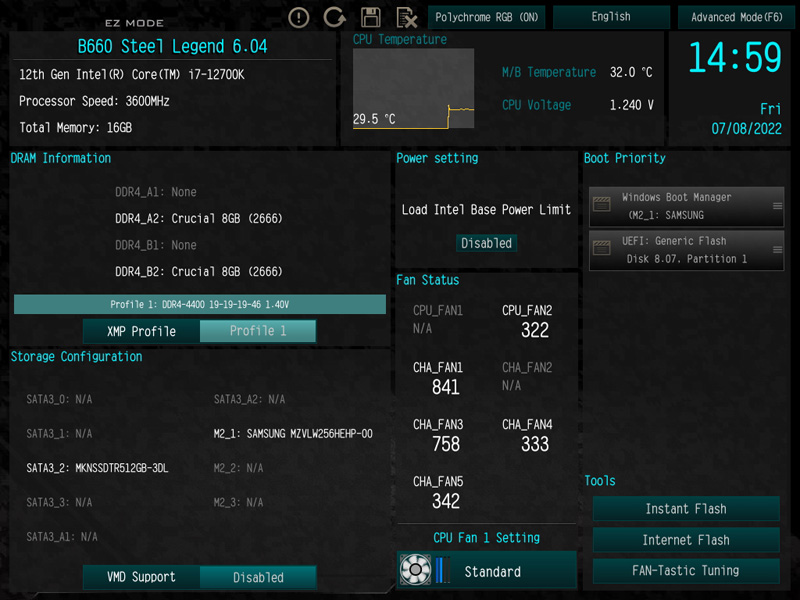The image size is (800, 600).
Task: Open the Instant Flash tool
Action: (x=686, y=509)
